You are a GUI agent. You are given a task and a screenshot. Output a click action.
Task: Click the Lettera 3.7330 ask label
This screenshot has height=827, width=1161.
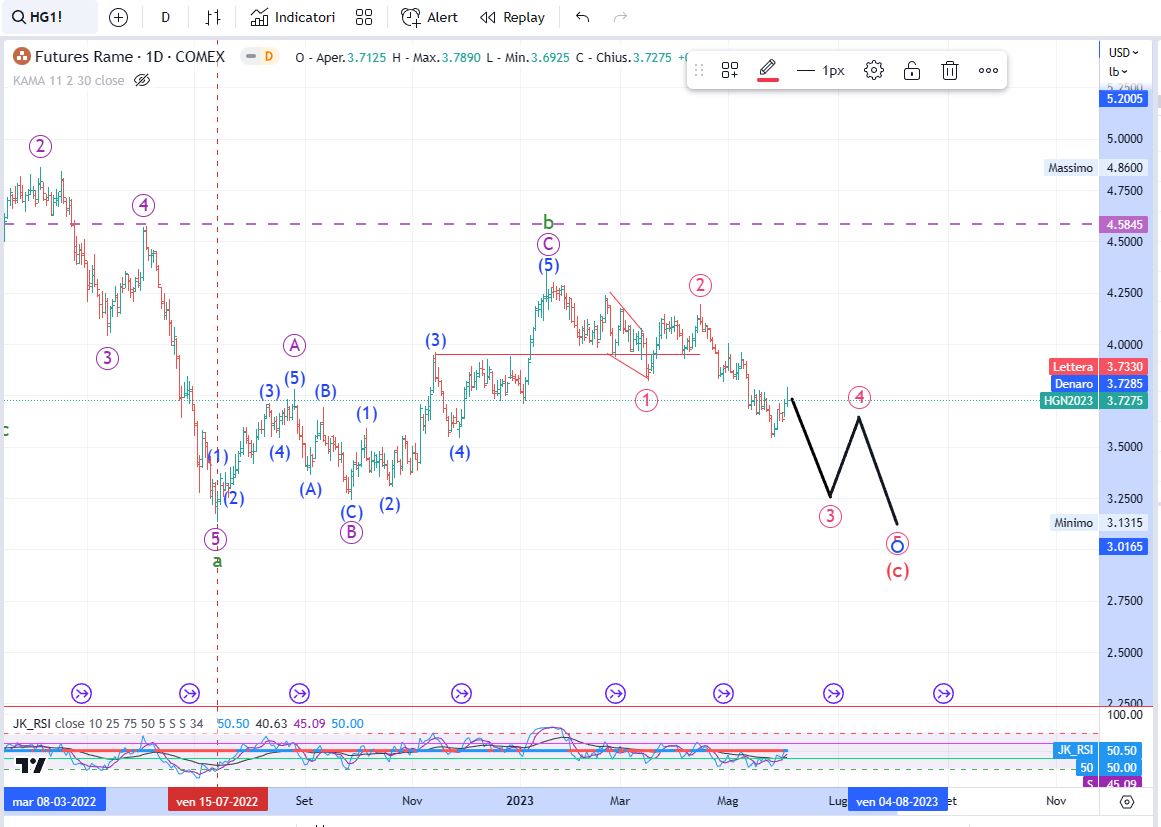click(1100, 366)
